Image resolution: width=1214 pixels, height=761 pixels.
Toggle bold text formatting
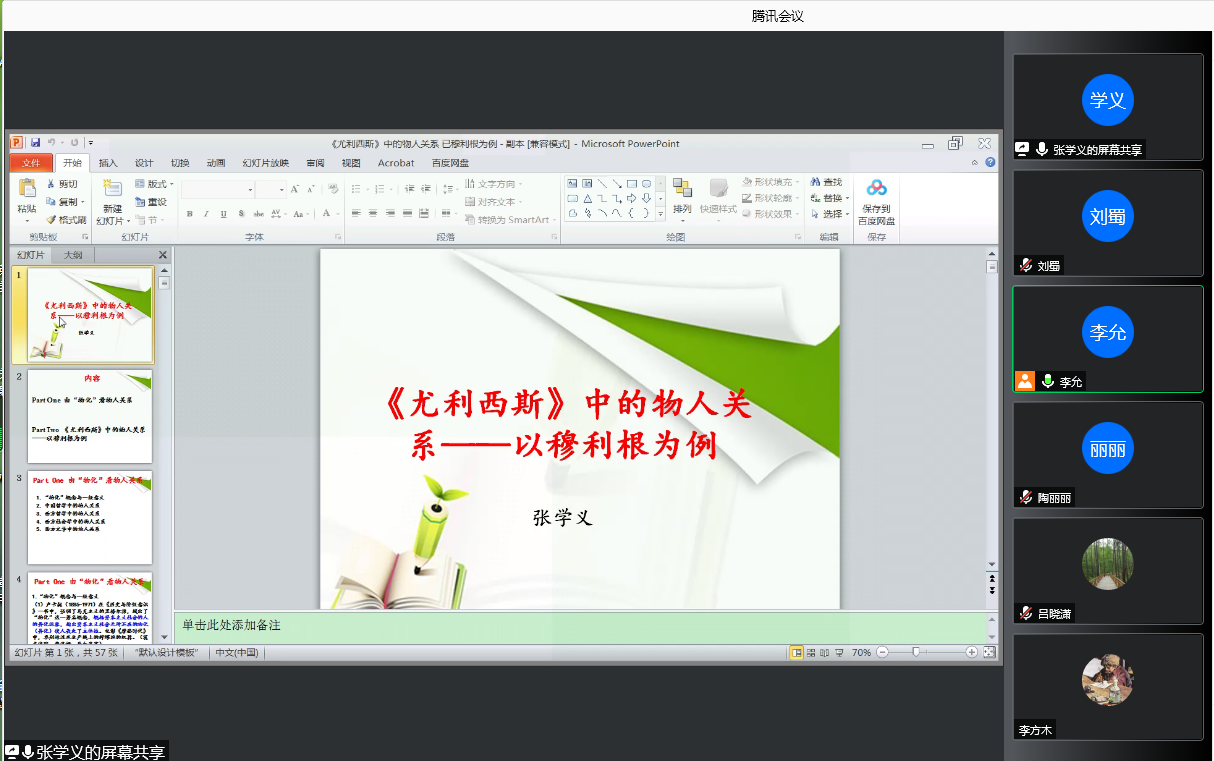coord(189,214)
